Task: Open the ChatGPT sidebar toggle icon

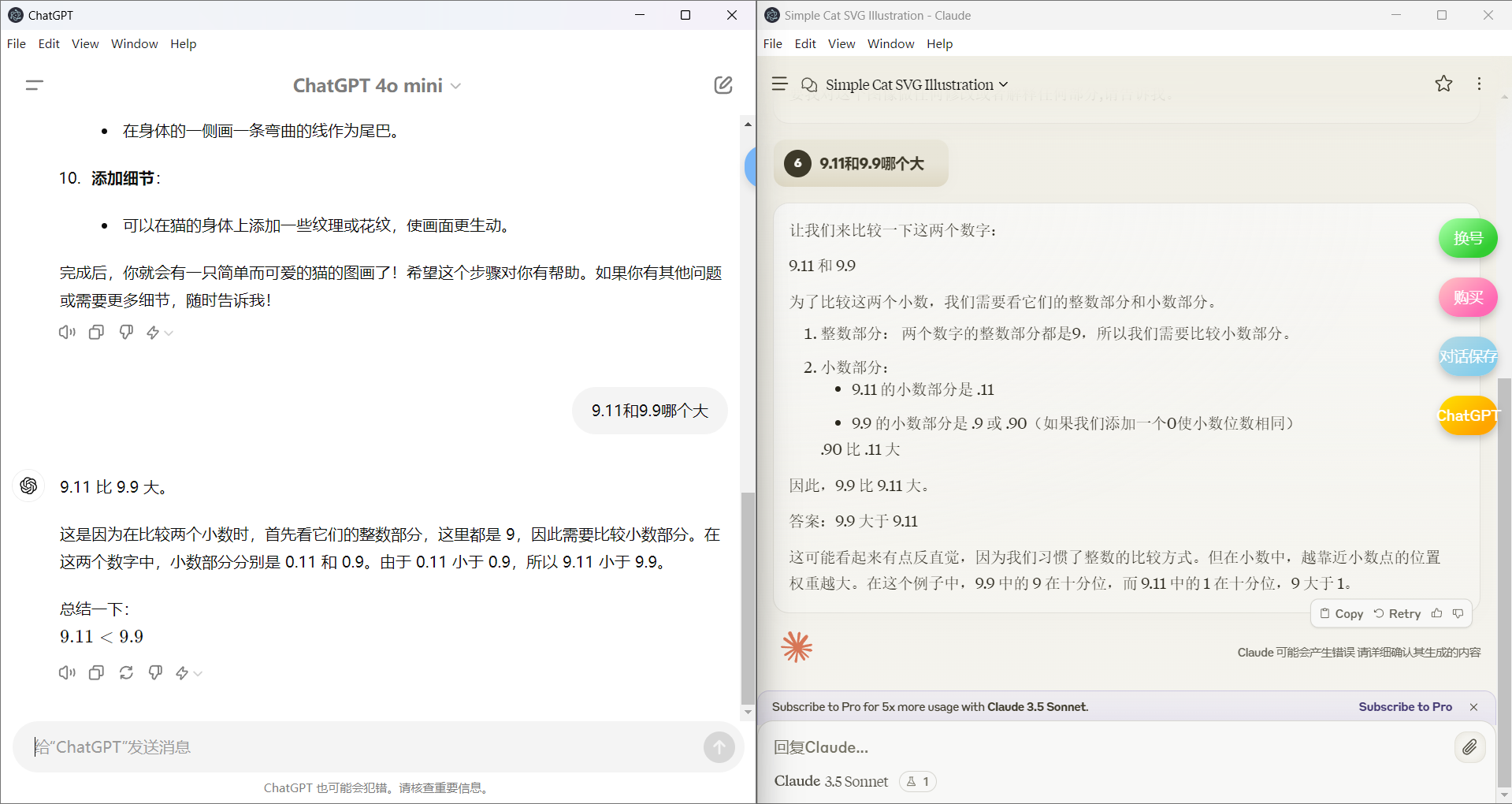Action: click(34, 85)
